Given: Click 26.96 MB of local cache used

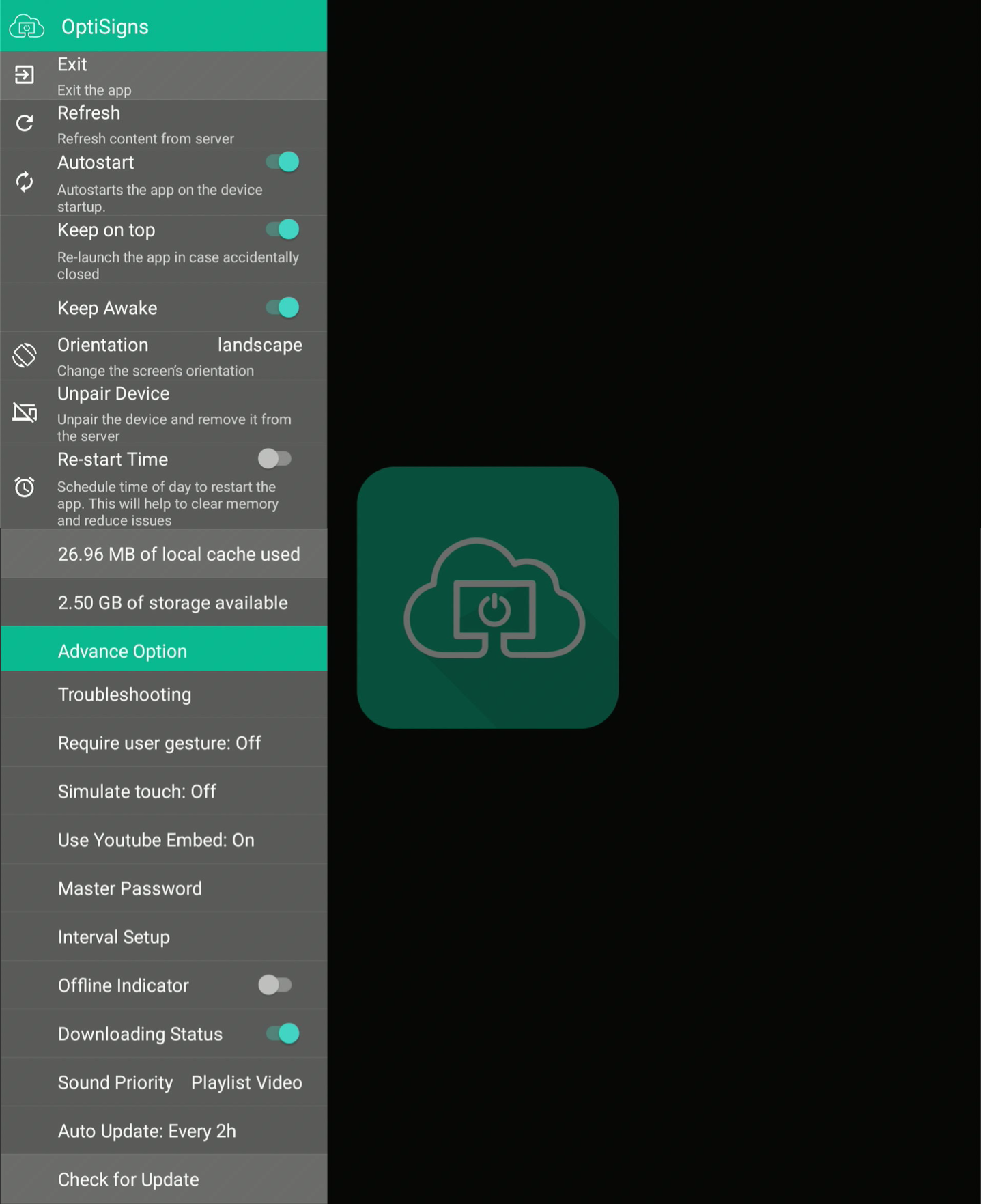Looking at the screenshot, I should (164, 554).
